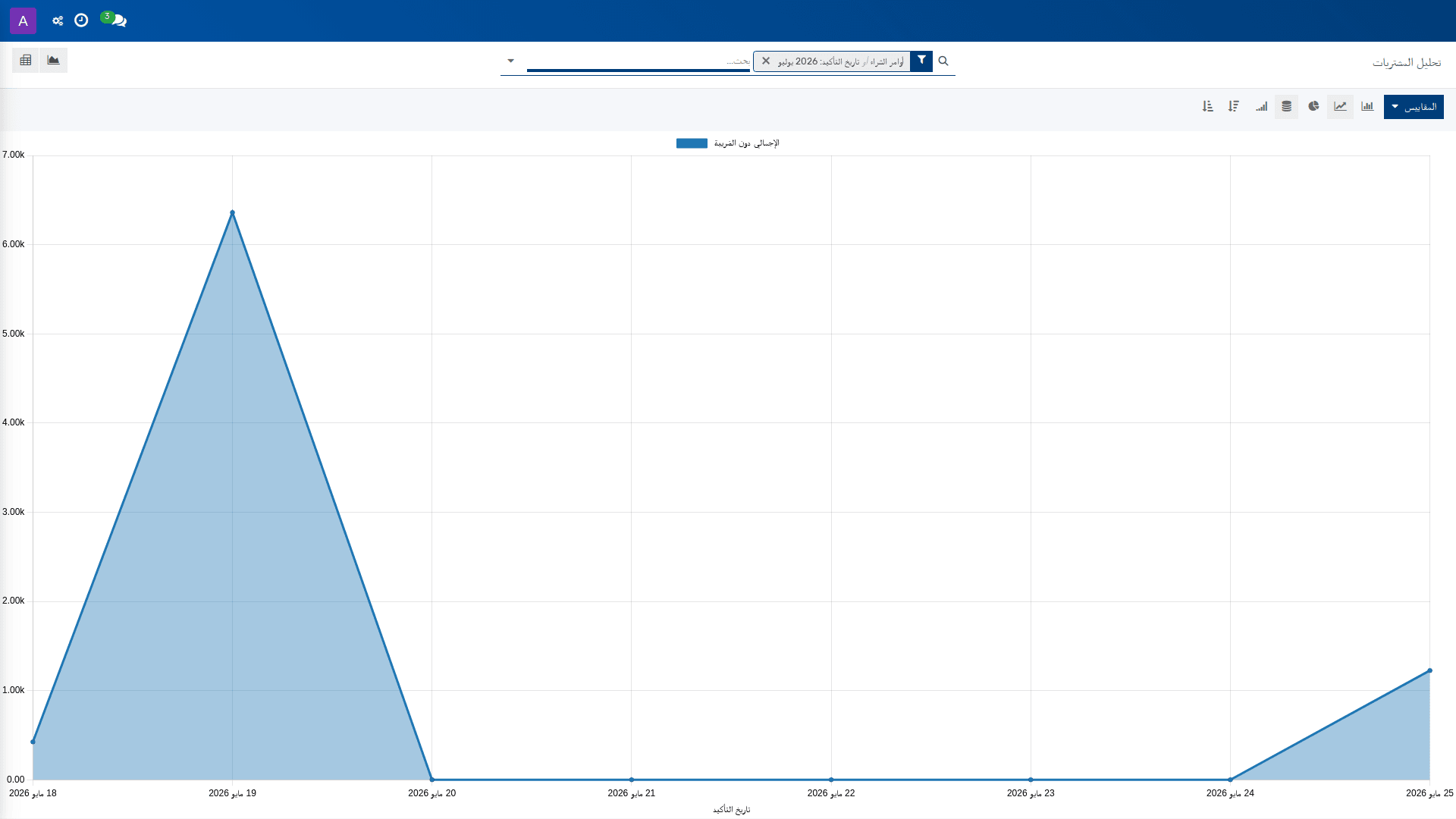Open conversations with 3 notifications
The image size is (1456, 819).
(115, 20)
